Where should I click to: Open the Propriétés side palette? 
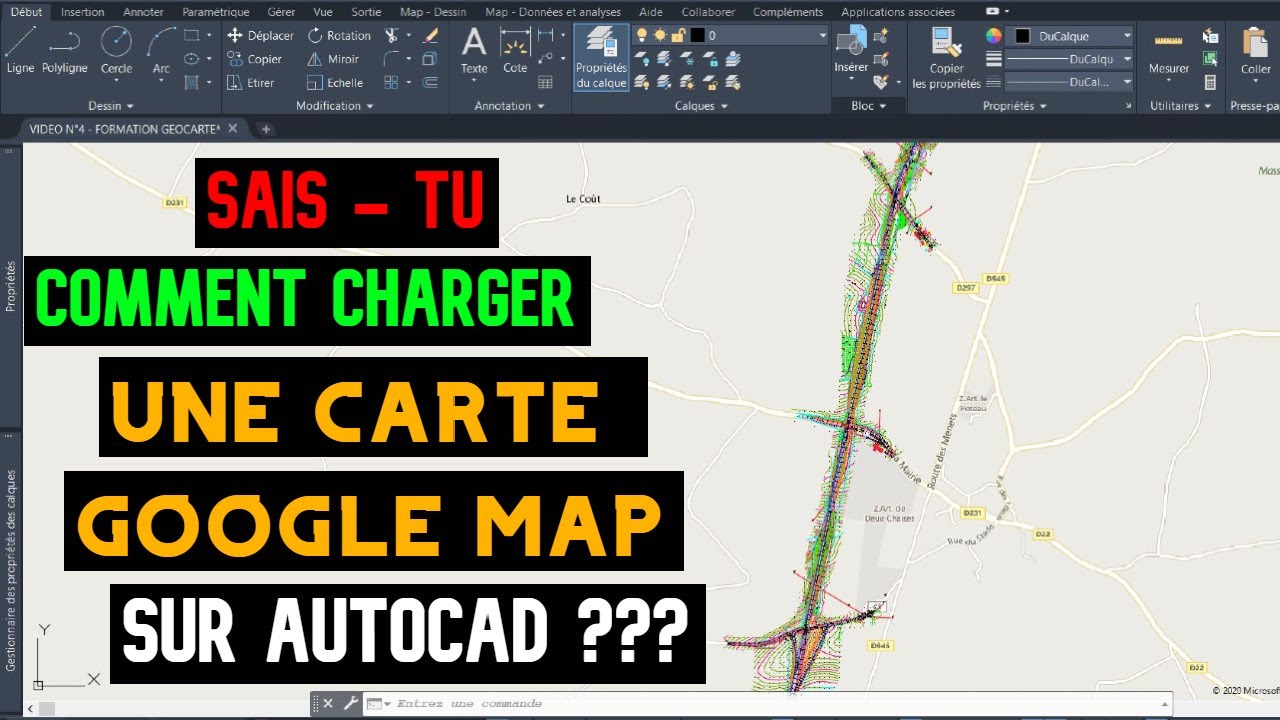click(x=11, y=287)
